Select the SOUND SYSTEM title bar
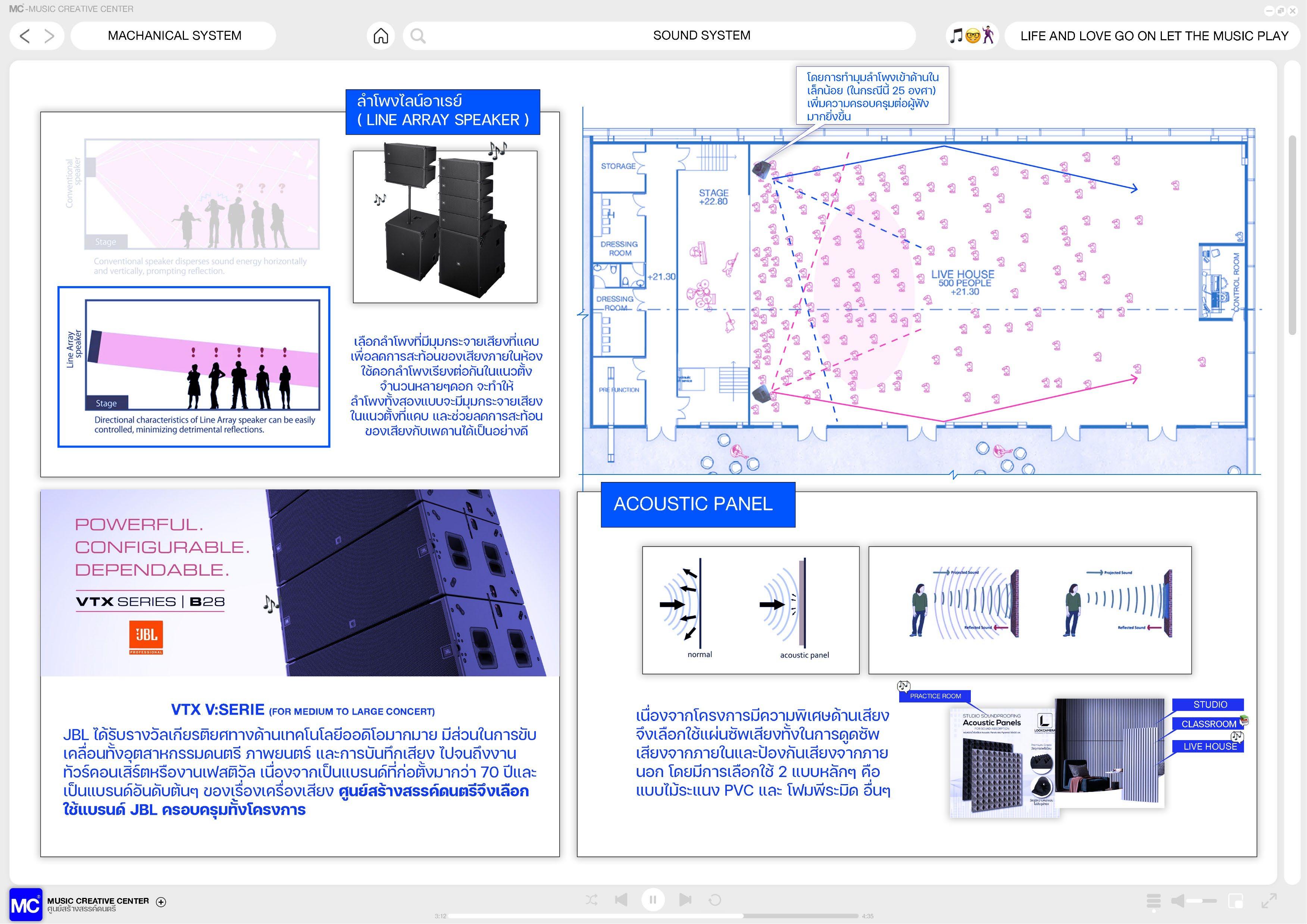 701,35
